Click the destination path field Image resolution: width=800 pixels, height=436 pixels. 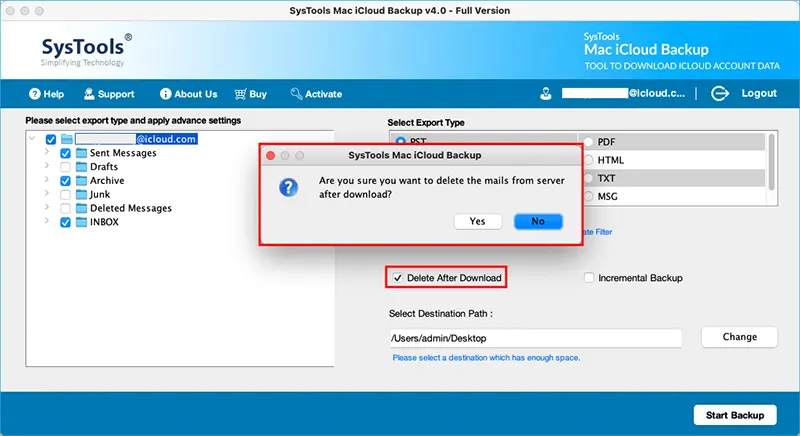point(535,338)
